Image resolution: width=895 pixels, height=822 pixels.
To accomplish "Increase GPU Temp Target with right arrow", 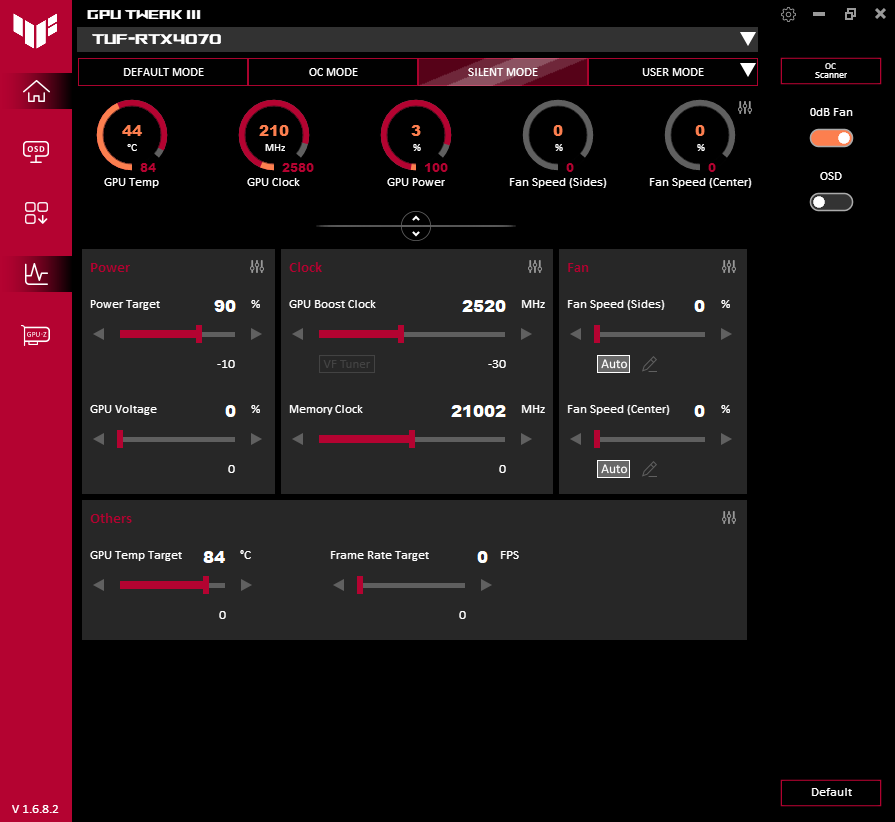I will tap(246, 585).
